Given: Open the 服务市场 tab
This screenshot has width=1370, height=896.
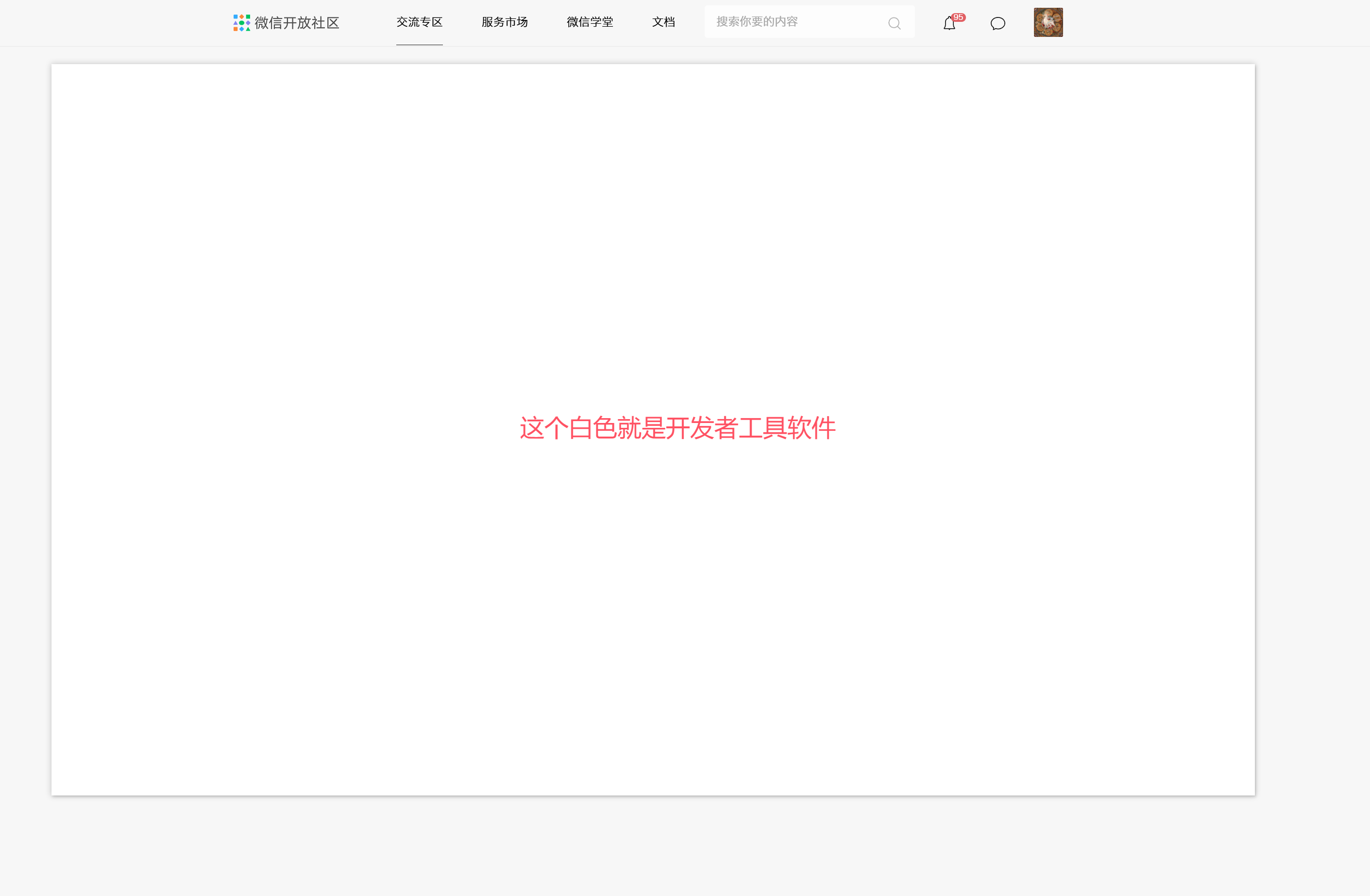Looking at the screenshot, I should (504, 22).
